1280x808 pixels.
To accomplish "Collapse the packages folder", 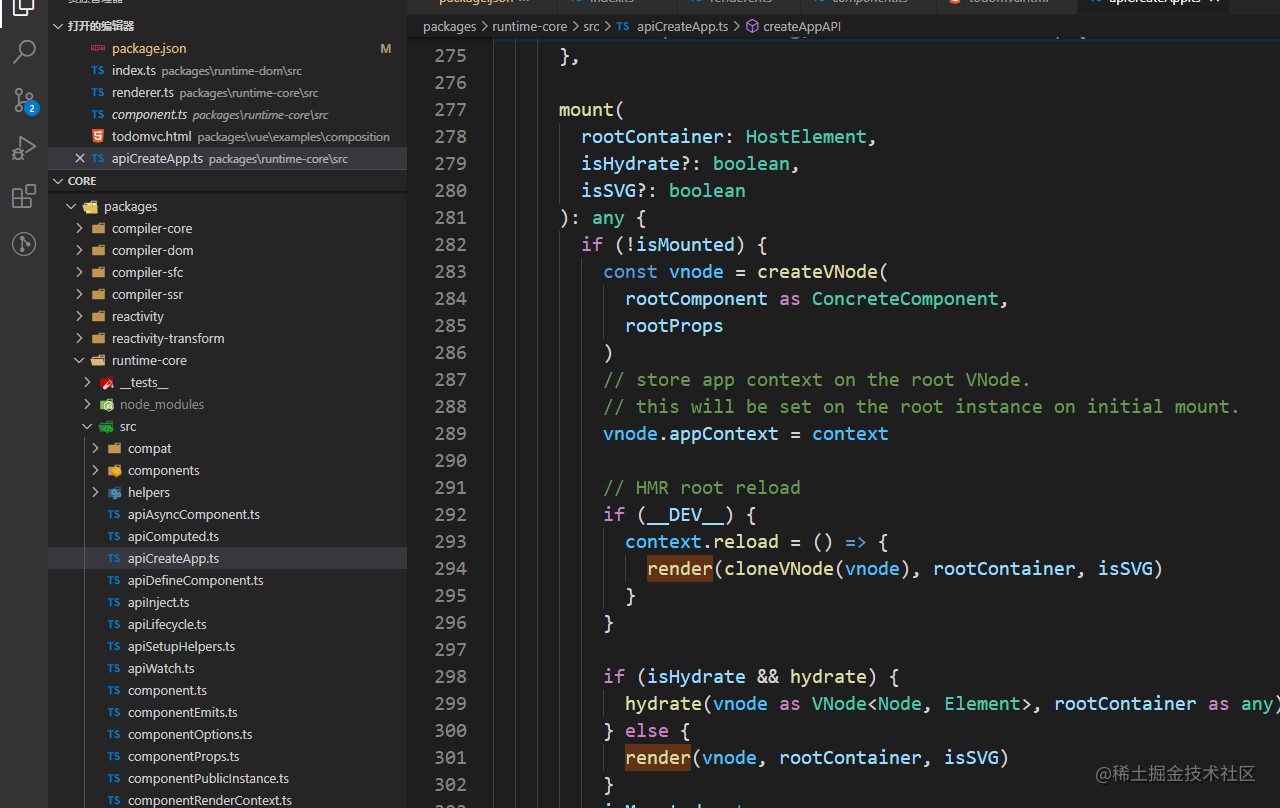I will (71, 206).
